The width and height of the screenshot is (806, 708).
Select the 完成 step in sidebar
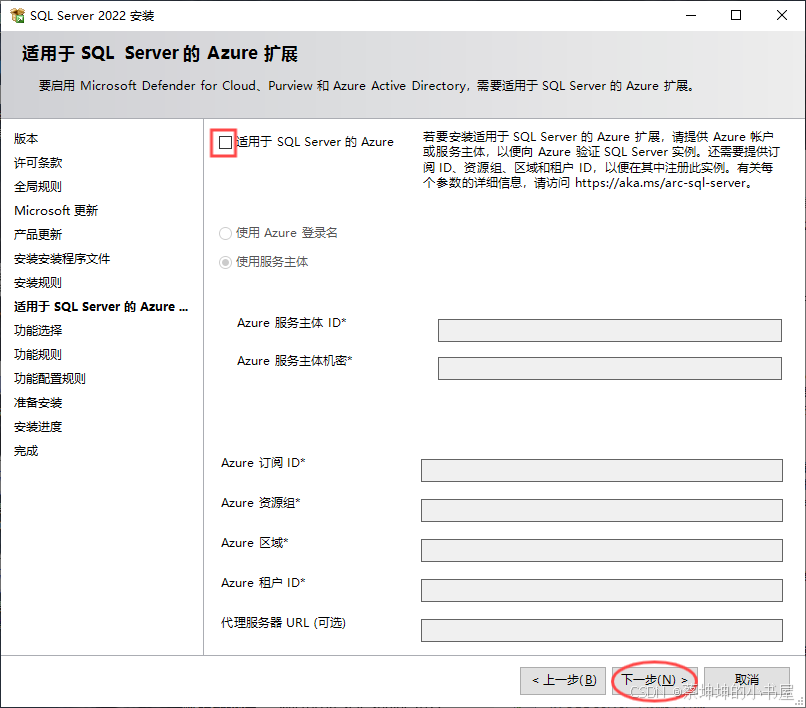tap(26, 451)
